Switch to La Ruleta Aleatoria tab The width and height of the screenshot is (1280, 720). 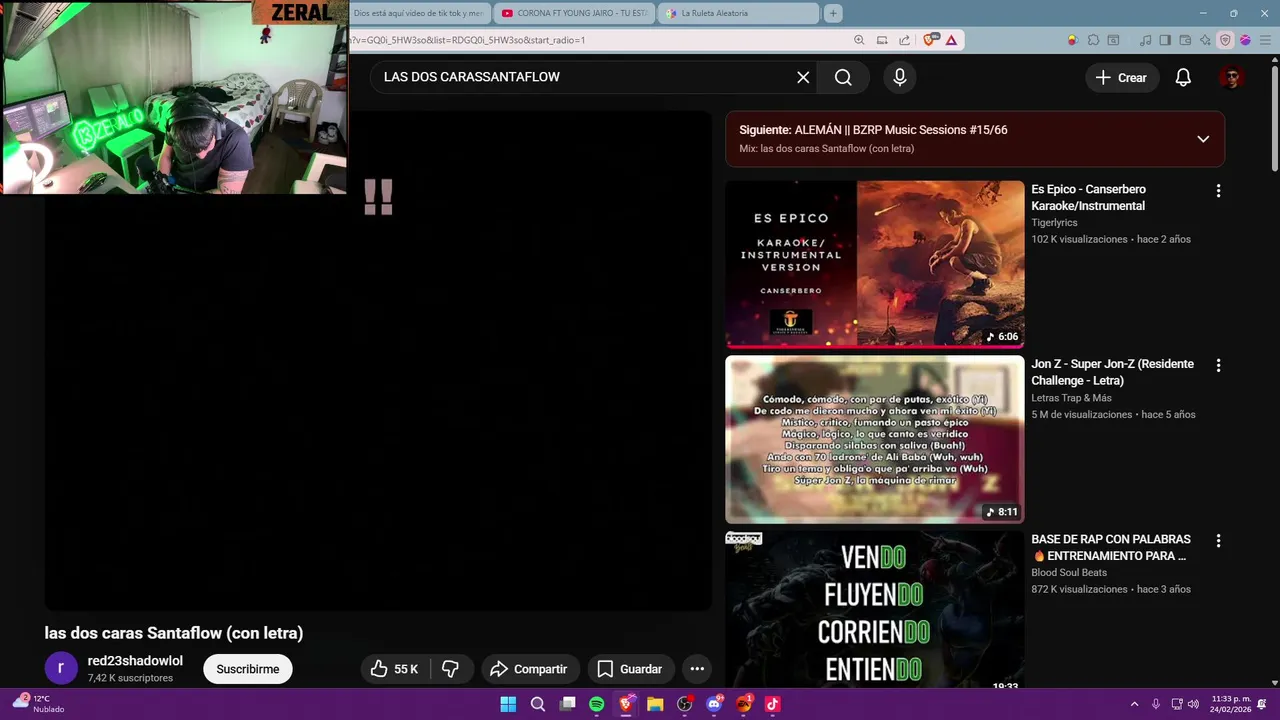pyautogui.click(x=738, y=13)
